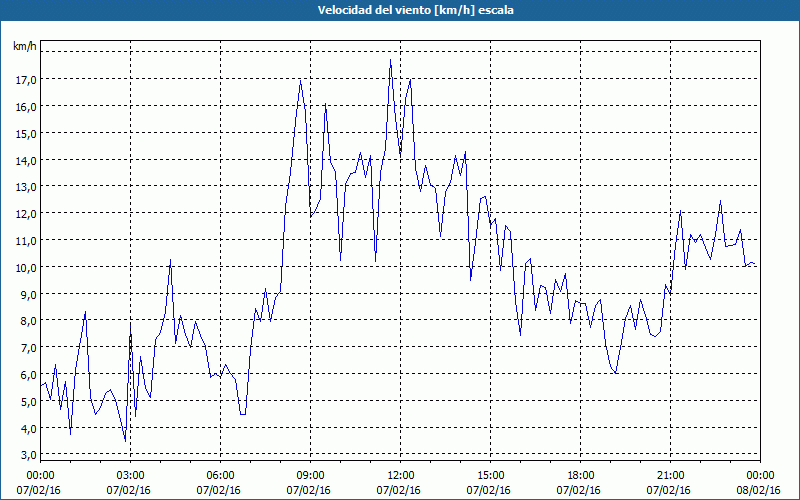Click the 16,0 y-axis value
800x500 pixels.
tap(27, 107)
